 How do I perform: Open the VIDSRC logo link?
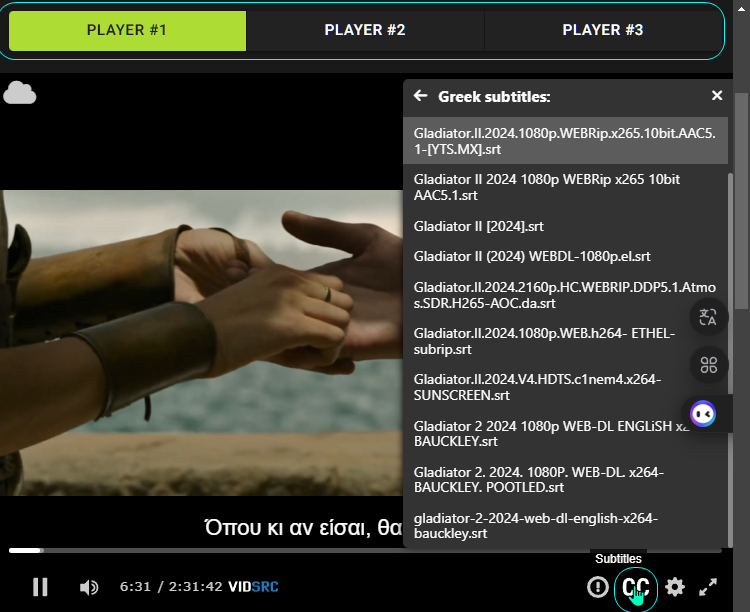coord(254,587)
